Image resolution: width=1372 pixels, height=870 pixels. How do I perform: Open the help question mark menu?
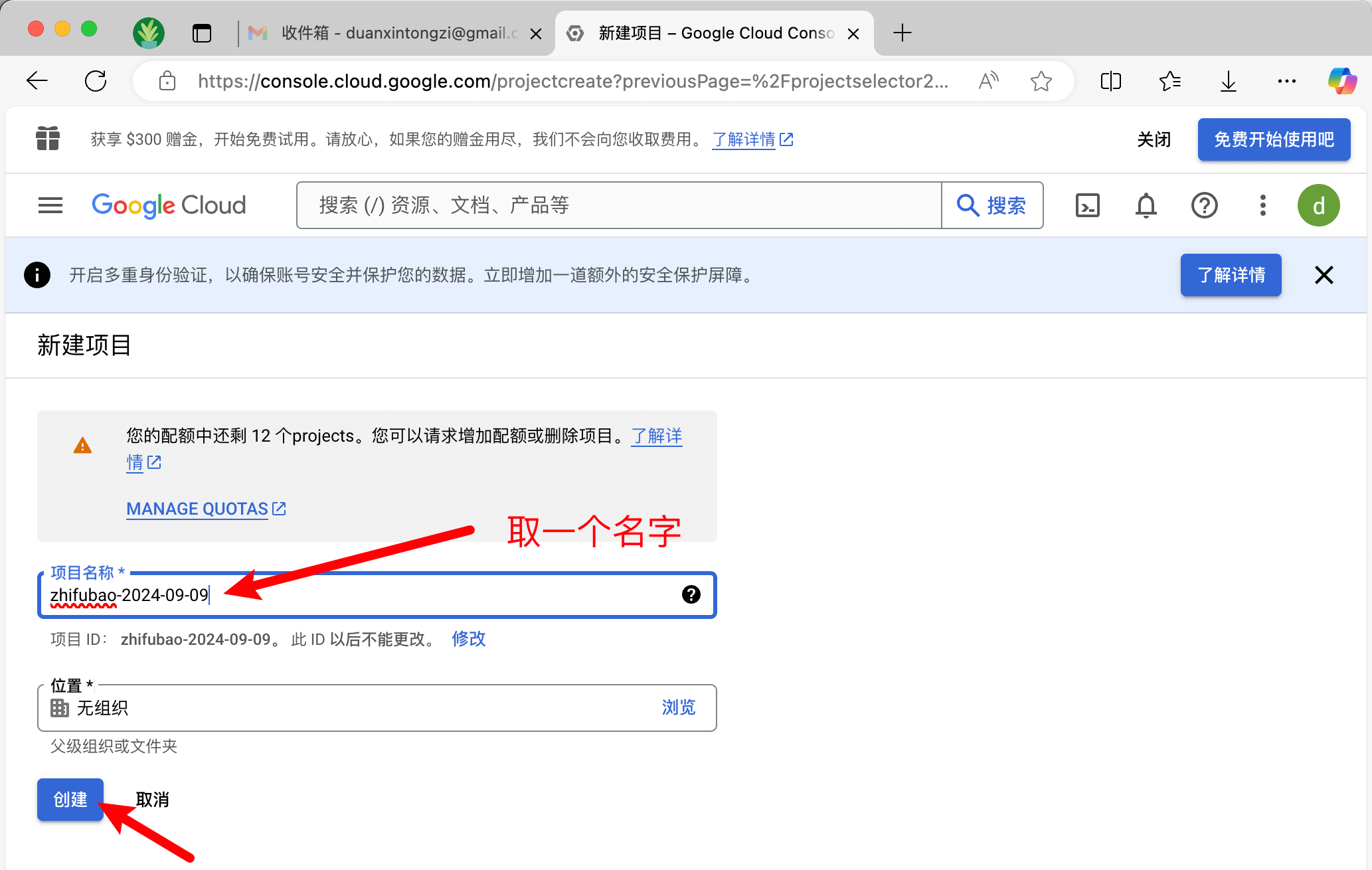pyautogui.click(x=1204, y=205)
